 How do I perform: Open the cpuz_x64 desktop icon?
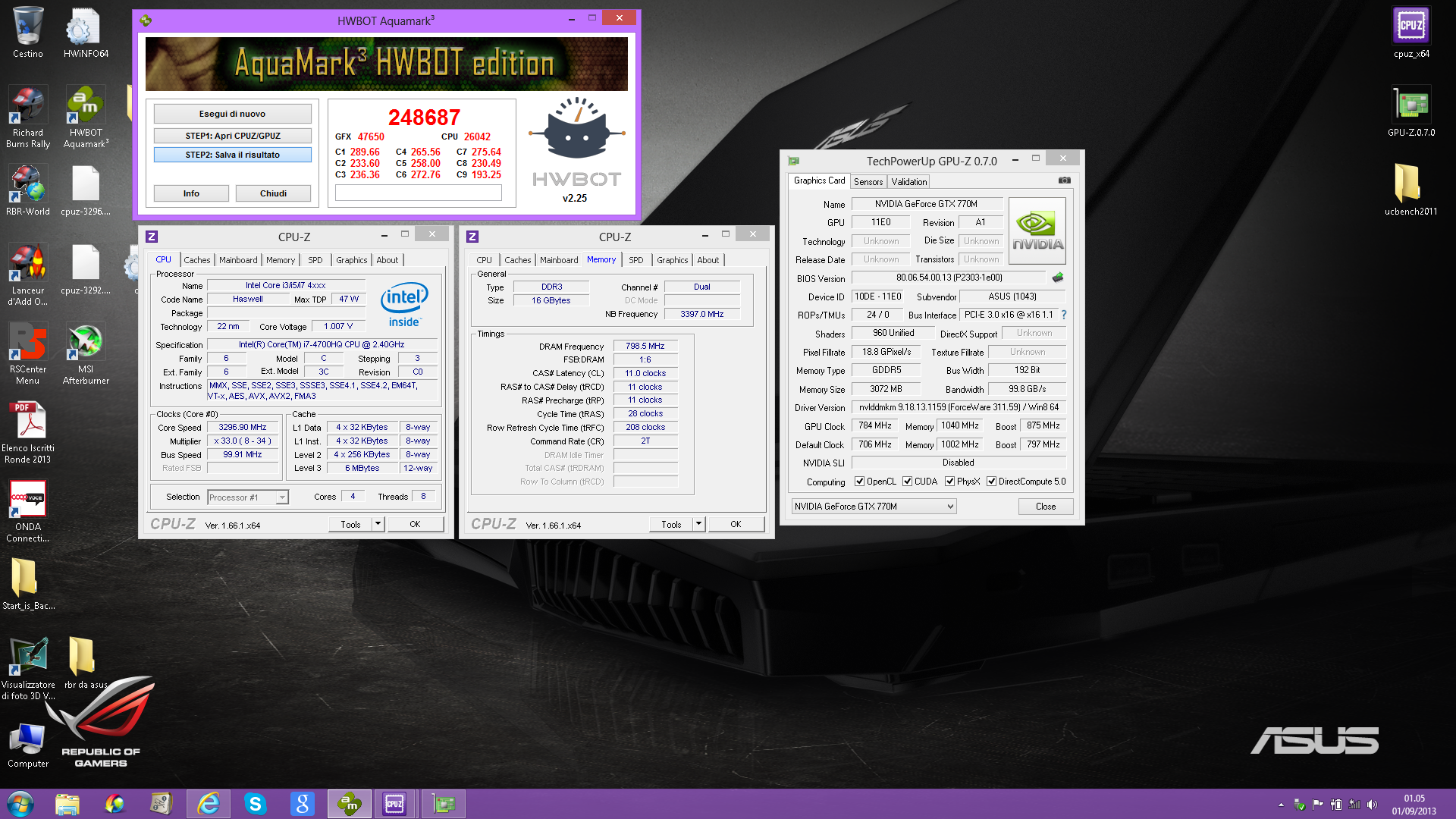[1411, 33]
